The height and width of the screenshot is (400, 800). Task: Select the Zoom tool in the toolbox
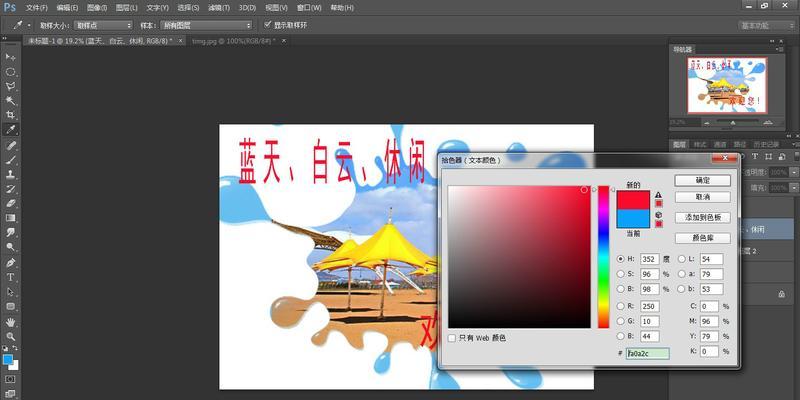point(10,337)
